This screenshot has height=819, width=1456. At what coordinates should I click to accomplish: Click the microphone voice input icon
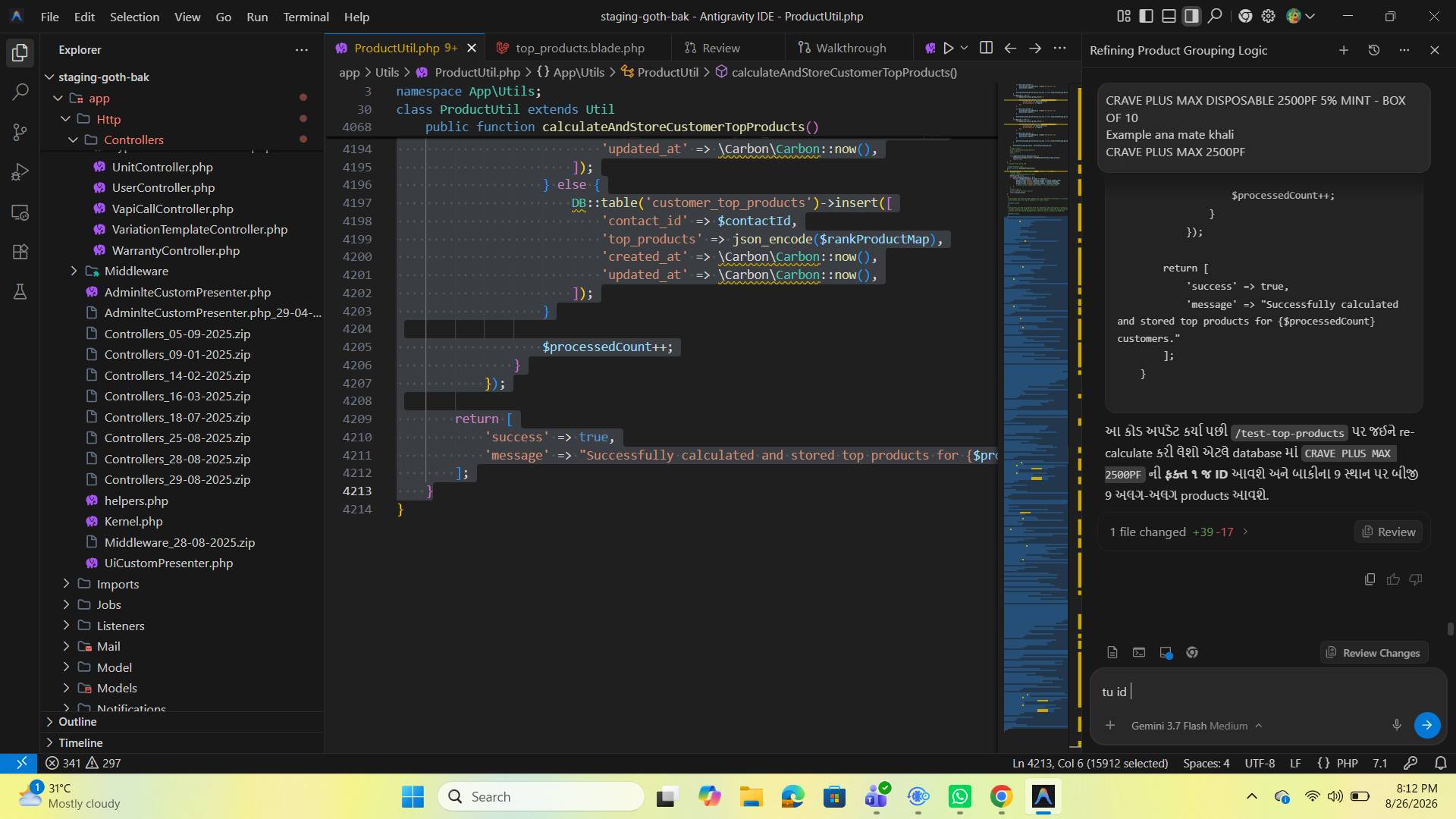point(1396,725)
